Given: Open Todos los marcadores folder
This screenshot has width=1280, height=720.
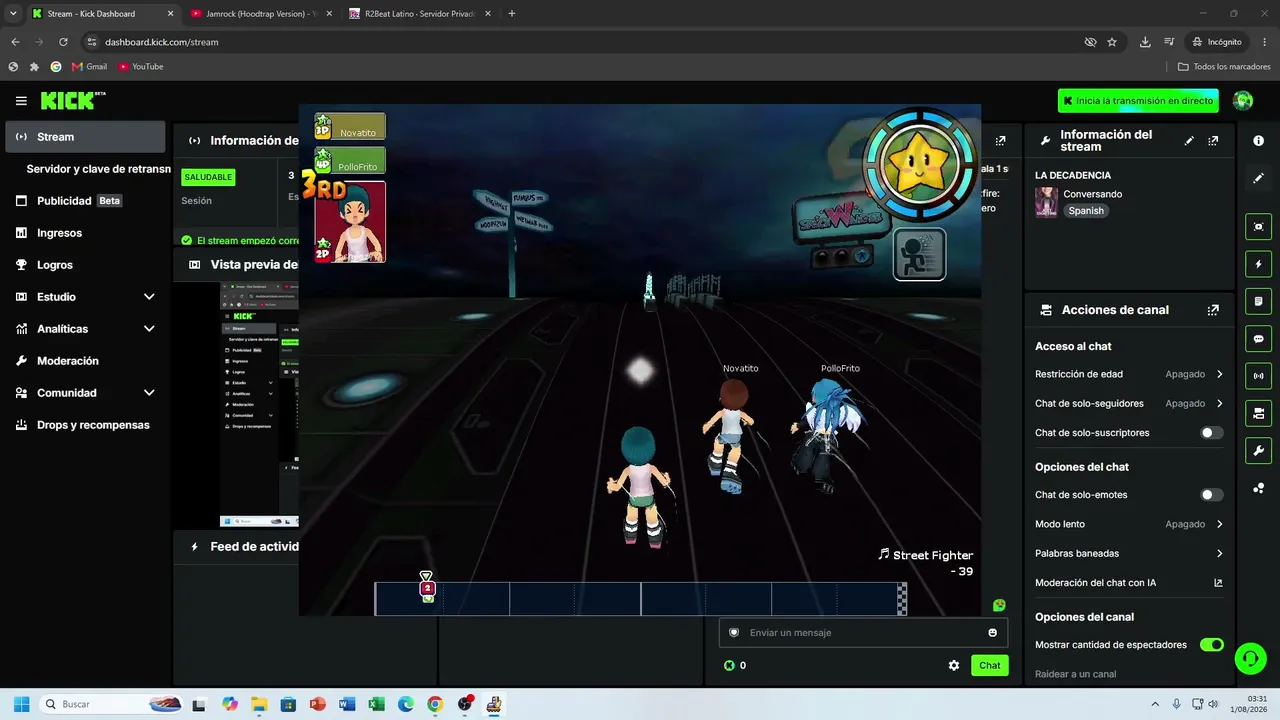Looking at the screenshot, I should click(1224, 67).
